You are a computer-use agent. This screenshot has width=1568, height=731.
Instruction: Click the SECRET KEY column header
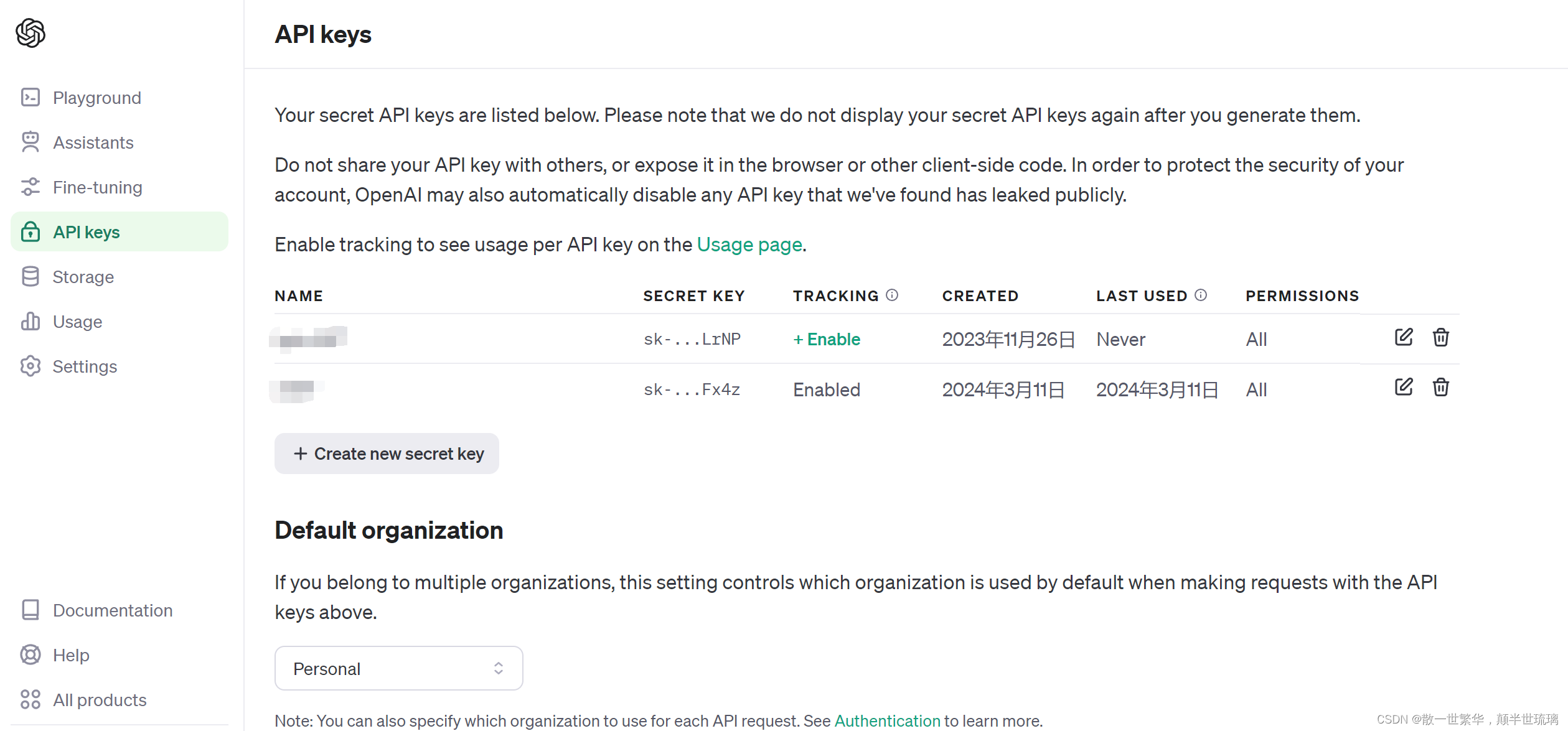tap(694, 296)
